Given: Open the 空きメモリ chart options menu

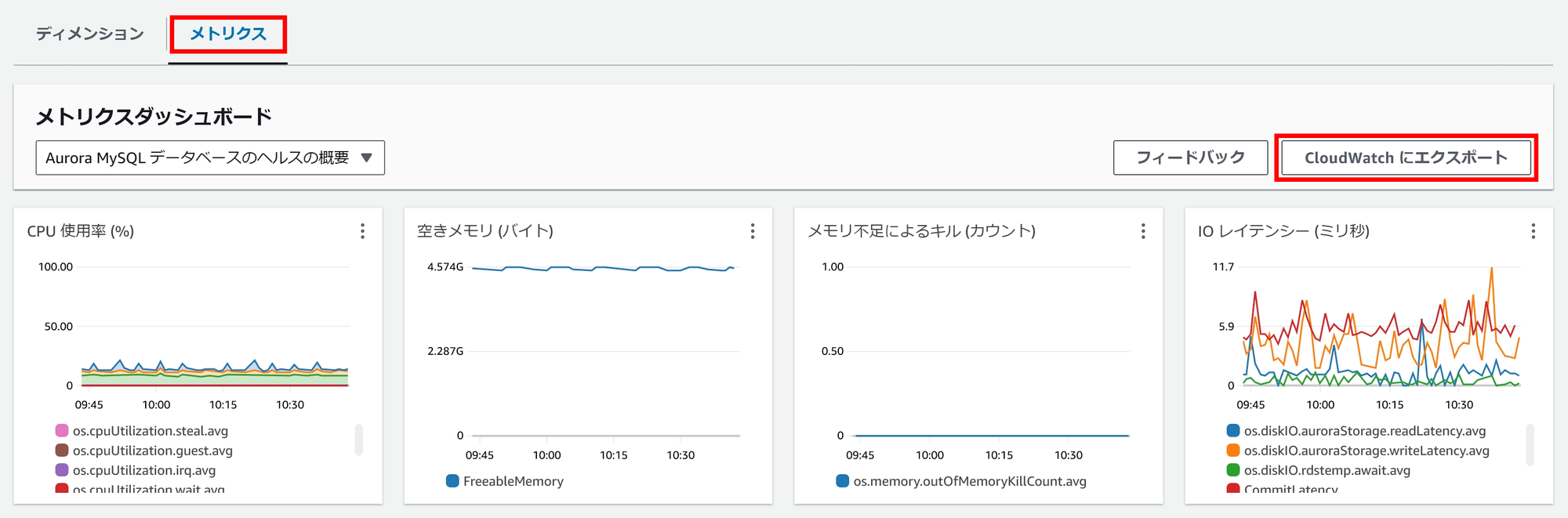Looking at the screenshot, I should 753,231.
